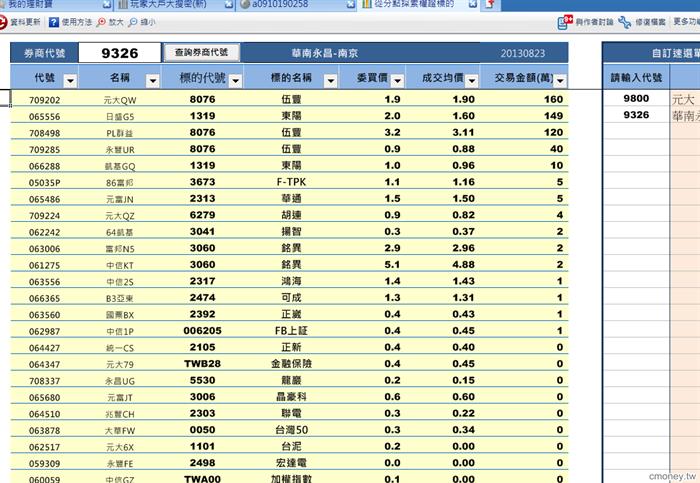Viewport: 700px width, 483px height.
Task: Select warrant code 063560
Action: [44, 315]
